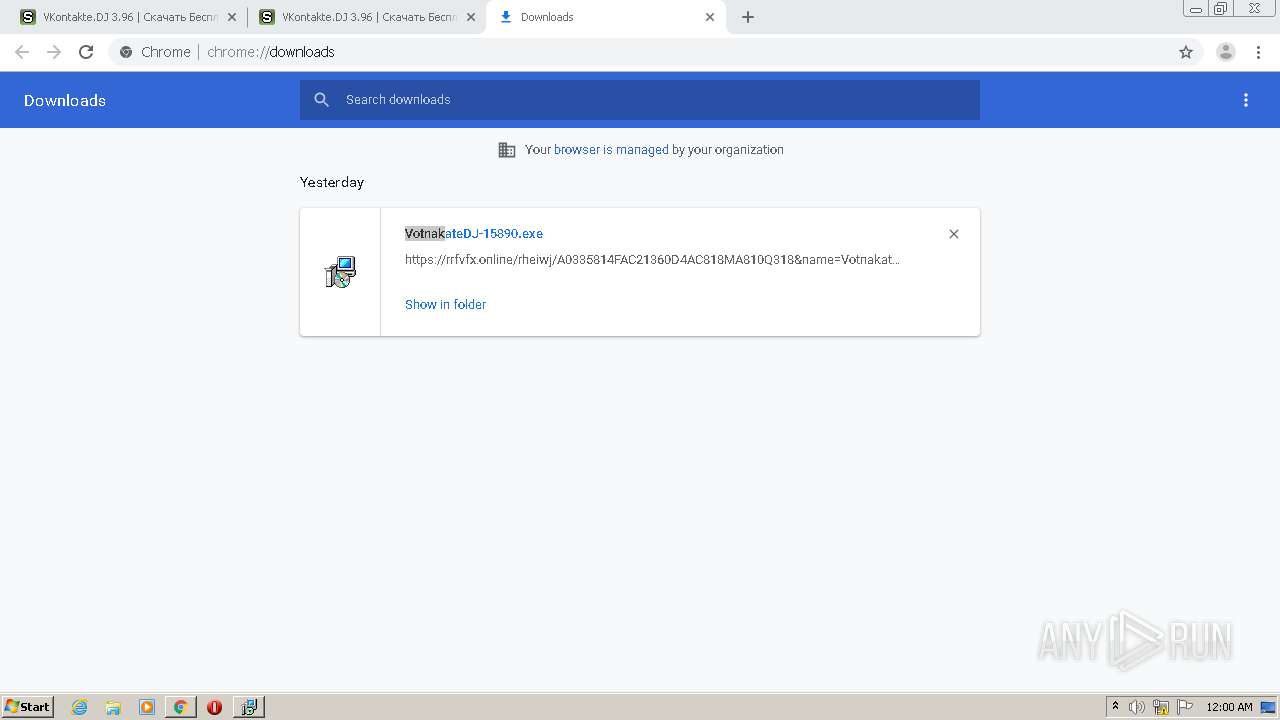Screen dimensions: 1280x720
Task: Close the second VKontakte.DJ tab
Action: pos(471,17)
